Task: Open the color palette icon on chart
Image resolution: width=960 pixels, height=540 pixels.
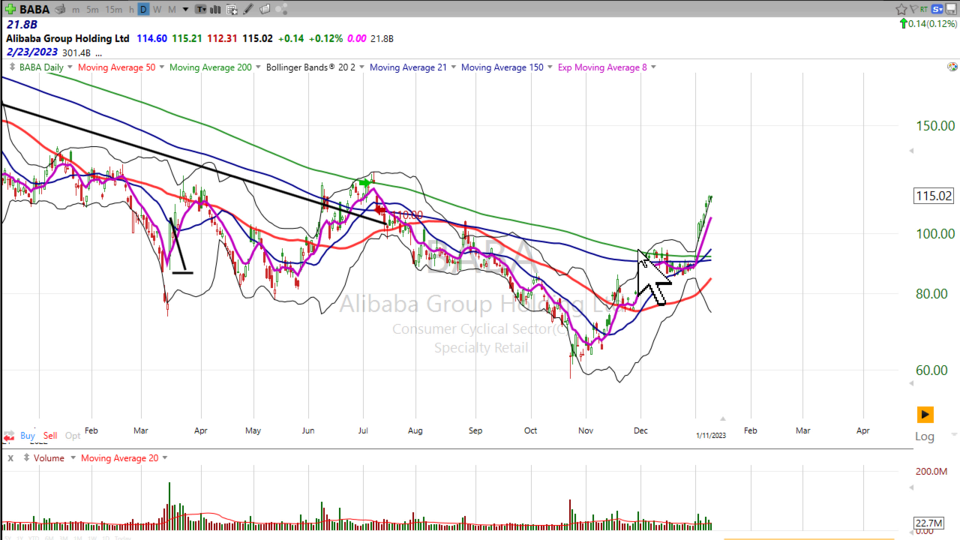Action: click(952, 67)
